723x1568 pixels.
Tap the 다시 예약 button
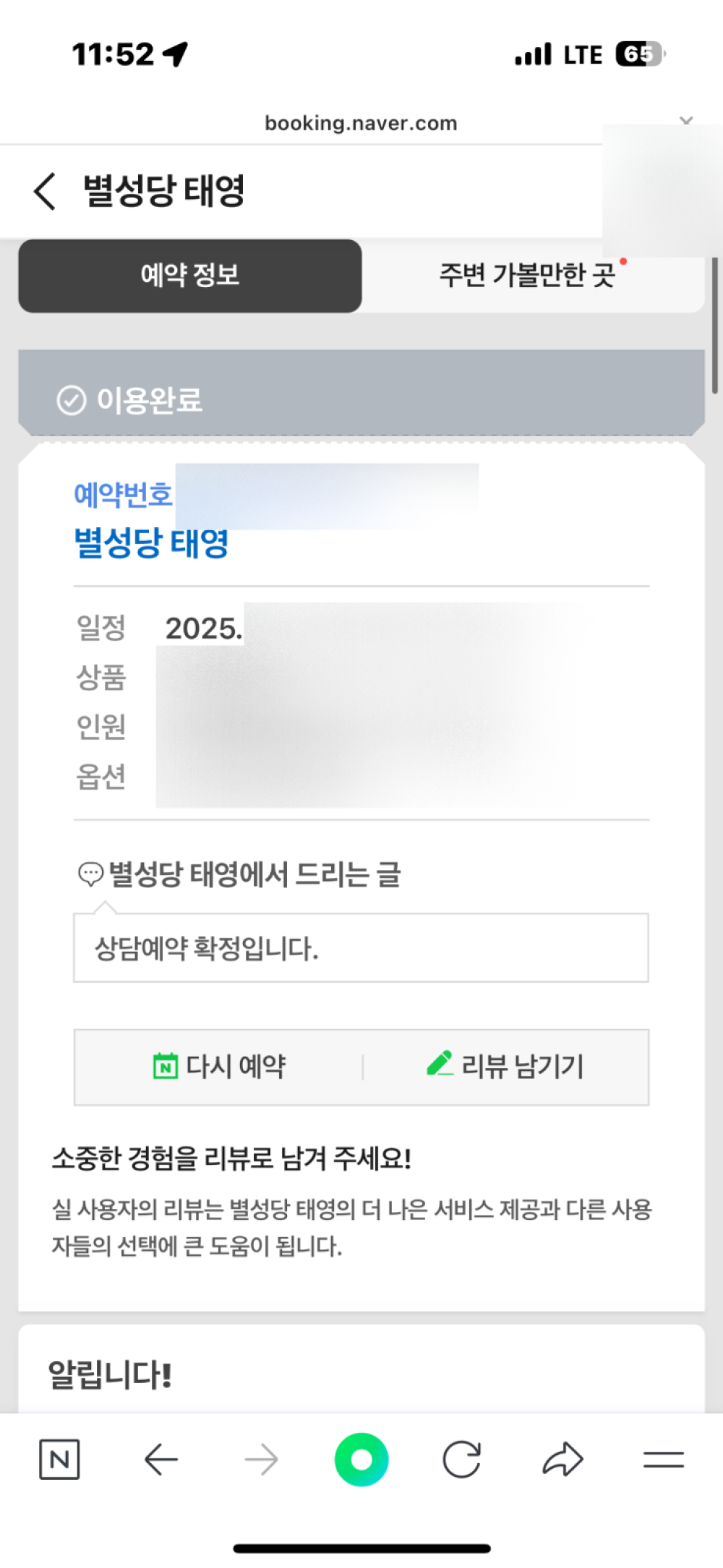click(x=220, y=1066)
